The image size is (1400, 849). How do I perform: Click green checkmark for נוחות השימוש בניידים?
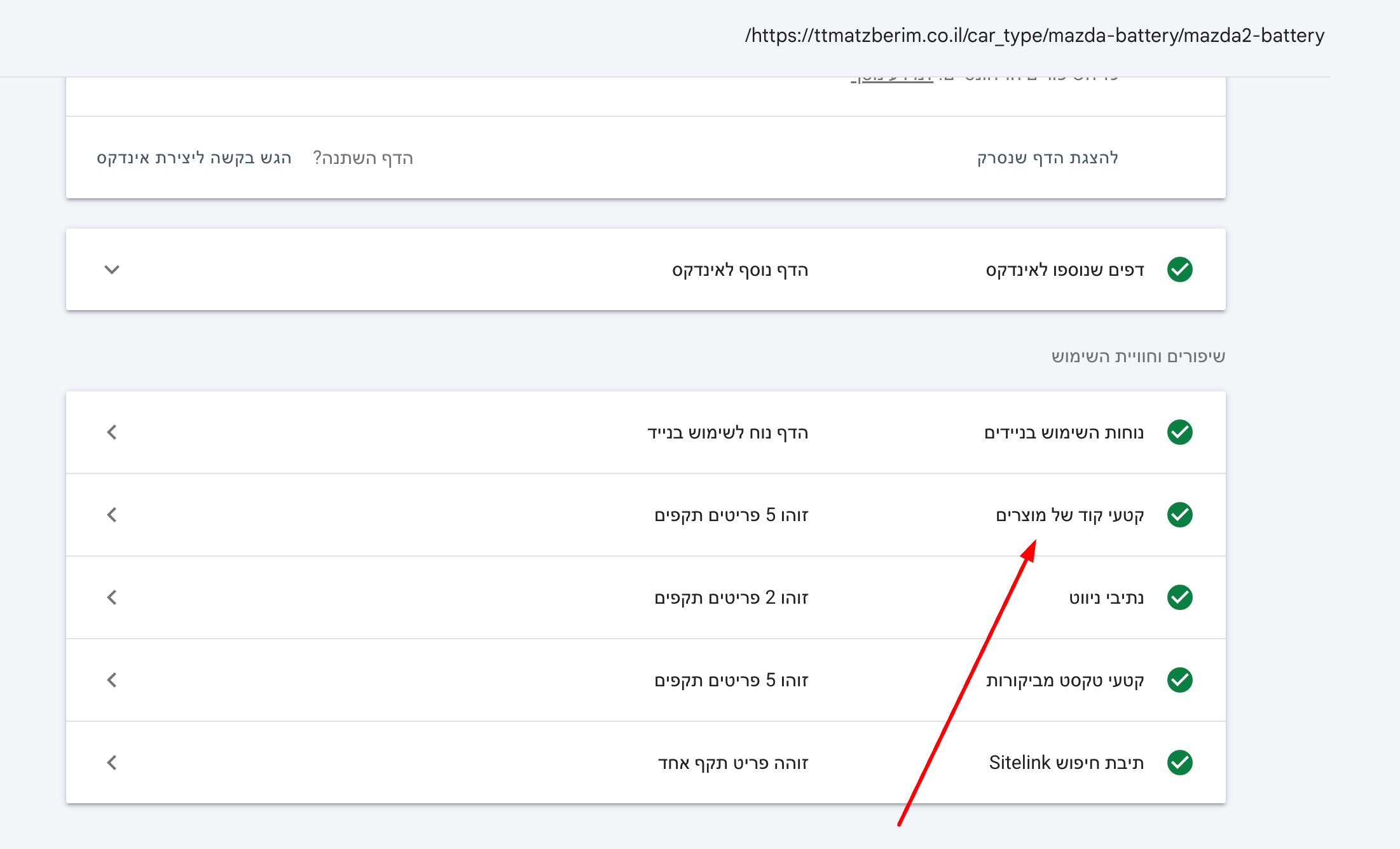pyautogui.click(x=1179, y=432)
